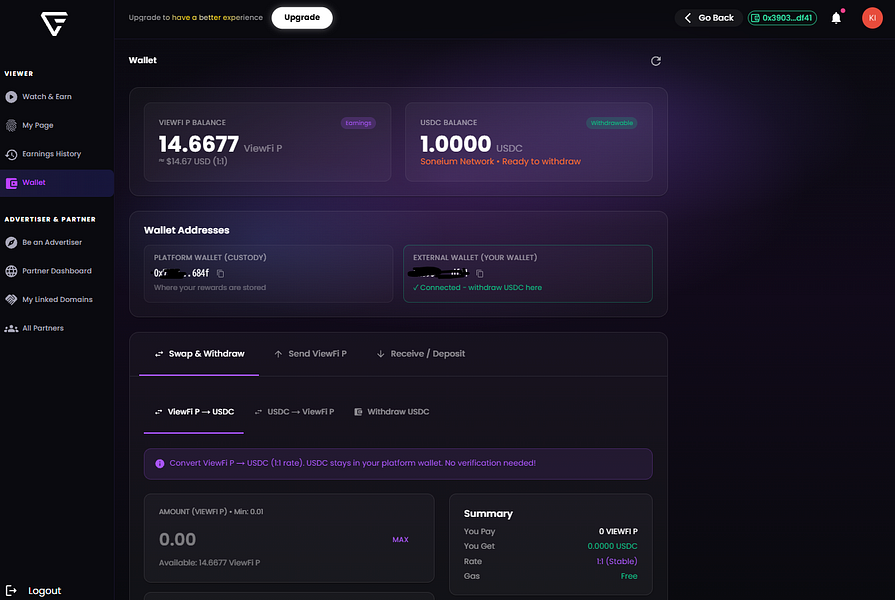
Task: Select the ViewFi P → USDC sub-tab
Action: coord(194,412)
